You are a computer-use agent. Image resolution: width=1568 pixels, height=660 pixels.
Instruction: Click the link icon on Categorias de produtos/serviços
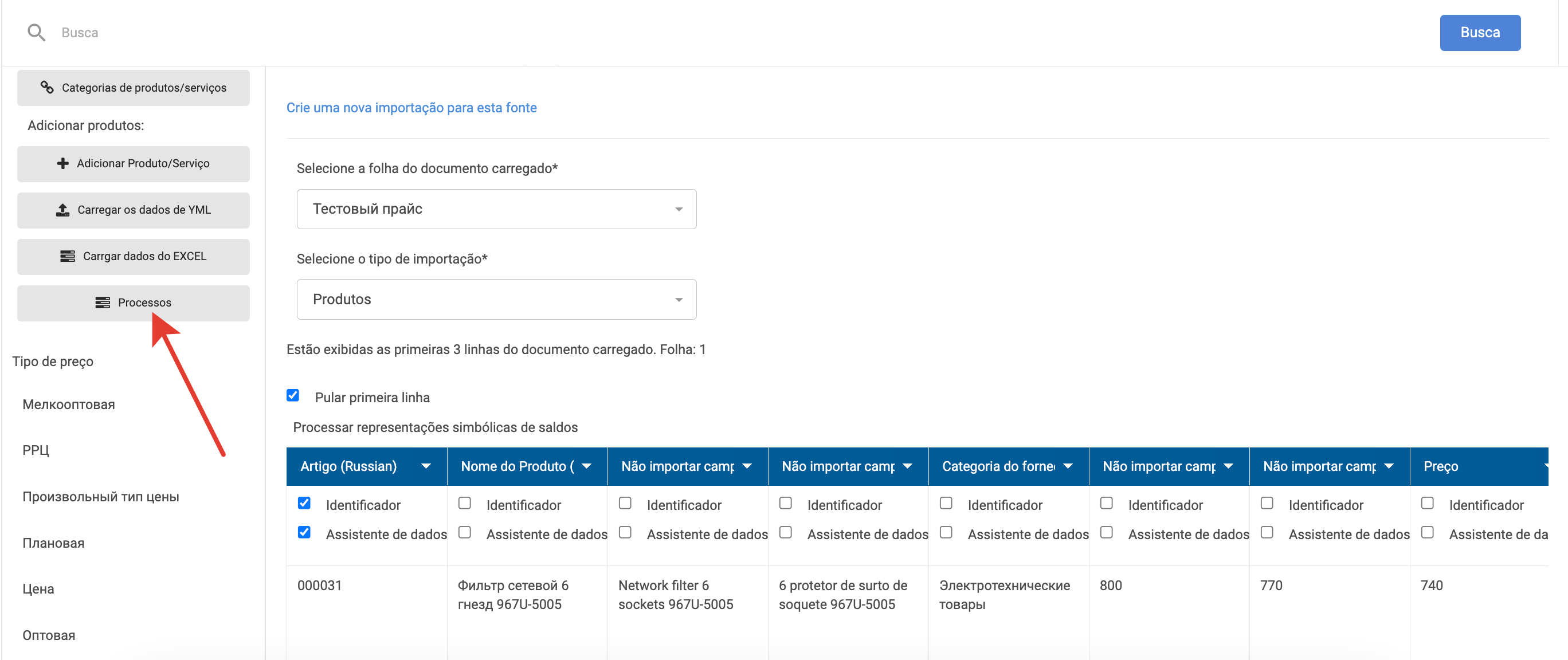47,88
